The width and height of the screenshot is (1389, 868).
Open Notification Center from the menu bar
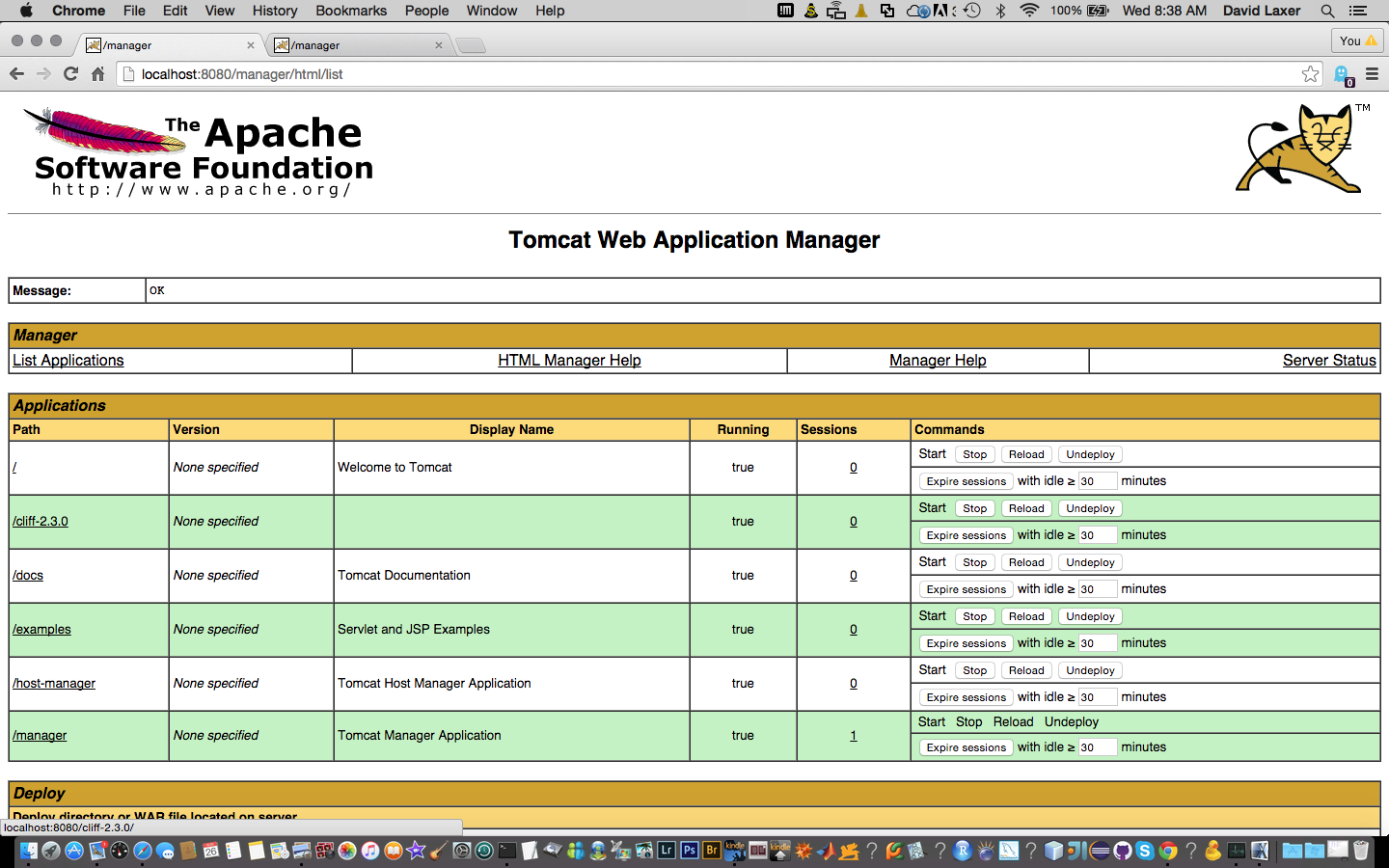tap(1358, 11)
